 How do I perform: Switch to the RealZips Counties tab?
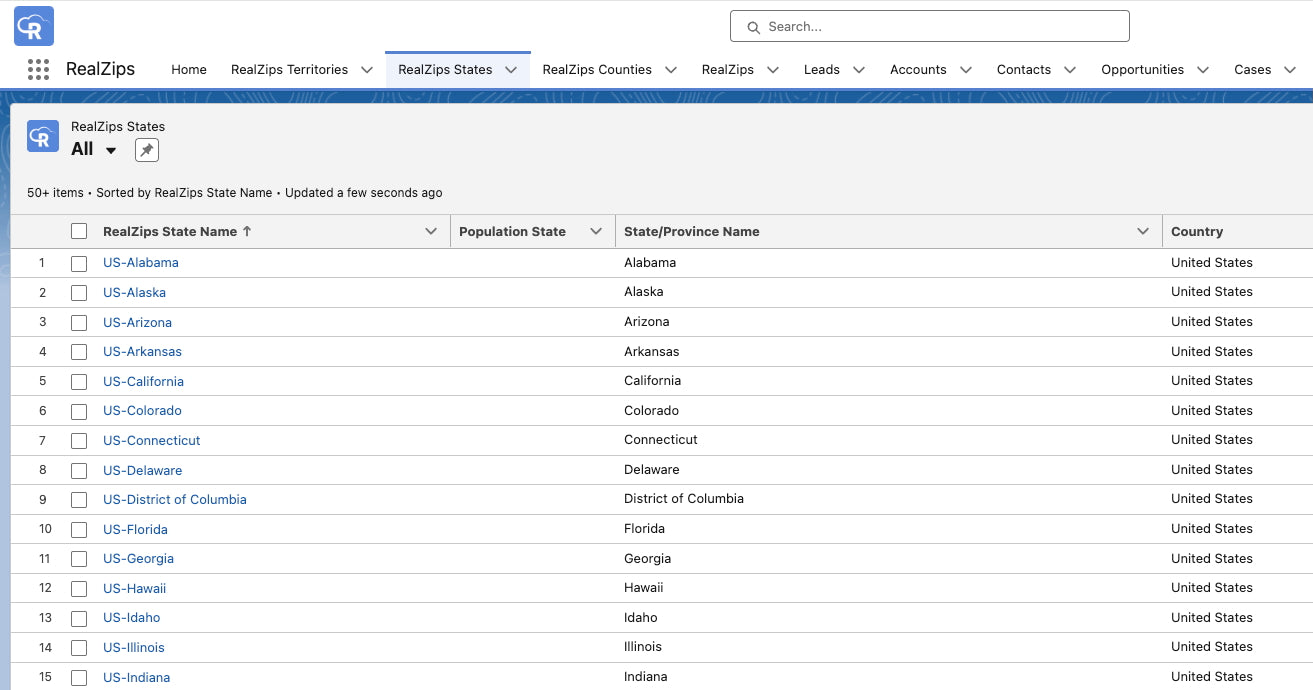pos(597,70)
